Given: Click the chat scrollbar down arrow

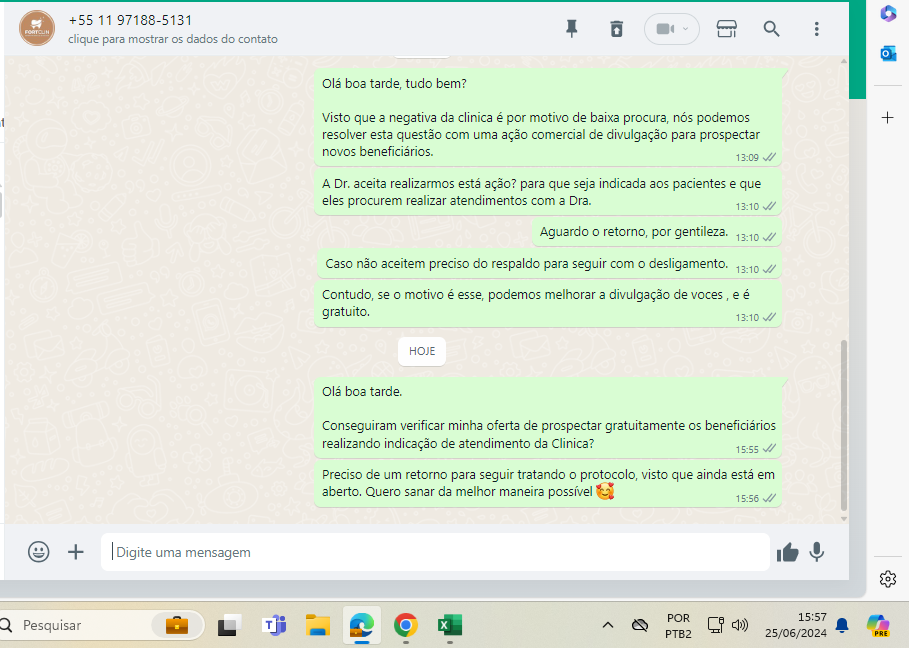Looking at the screenshot, I should (x=844, y=519).
